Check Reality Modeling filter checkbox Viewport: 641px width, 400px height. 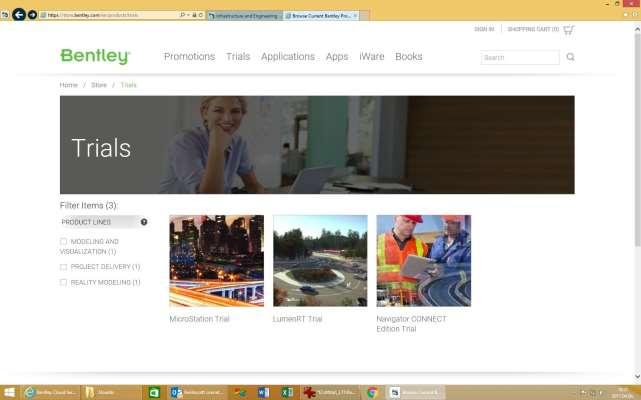click(x=63, y=282)
